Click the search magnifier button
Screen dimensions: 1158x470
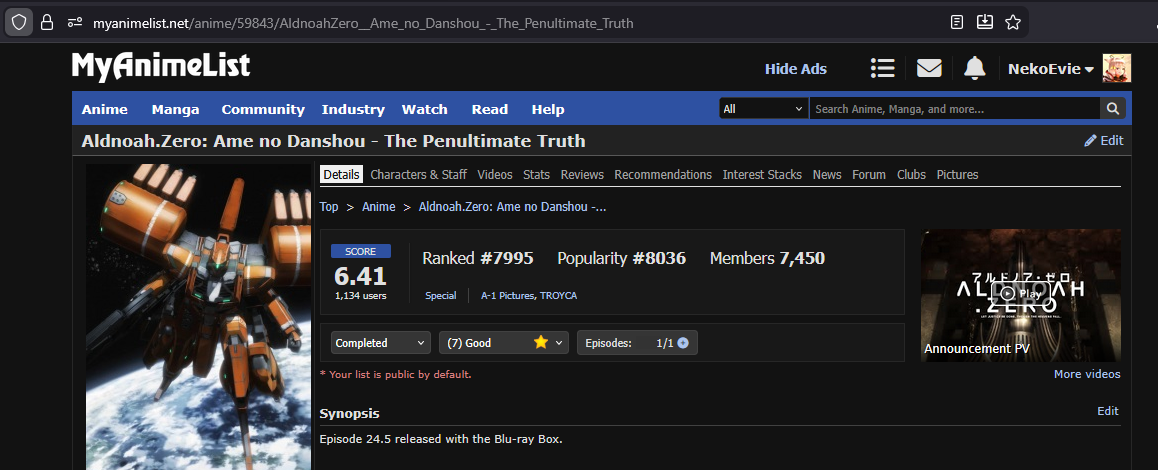click(x=1112, y=109)
